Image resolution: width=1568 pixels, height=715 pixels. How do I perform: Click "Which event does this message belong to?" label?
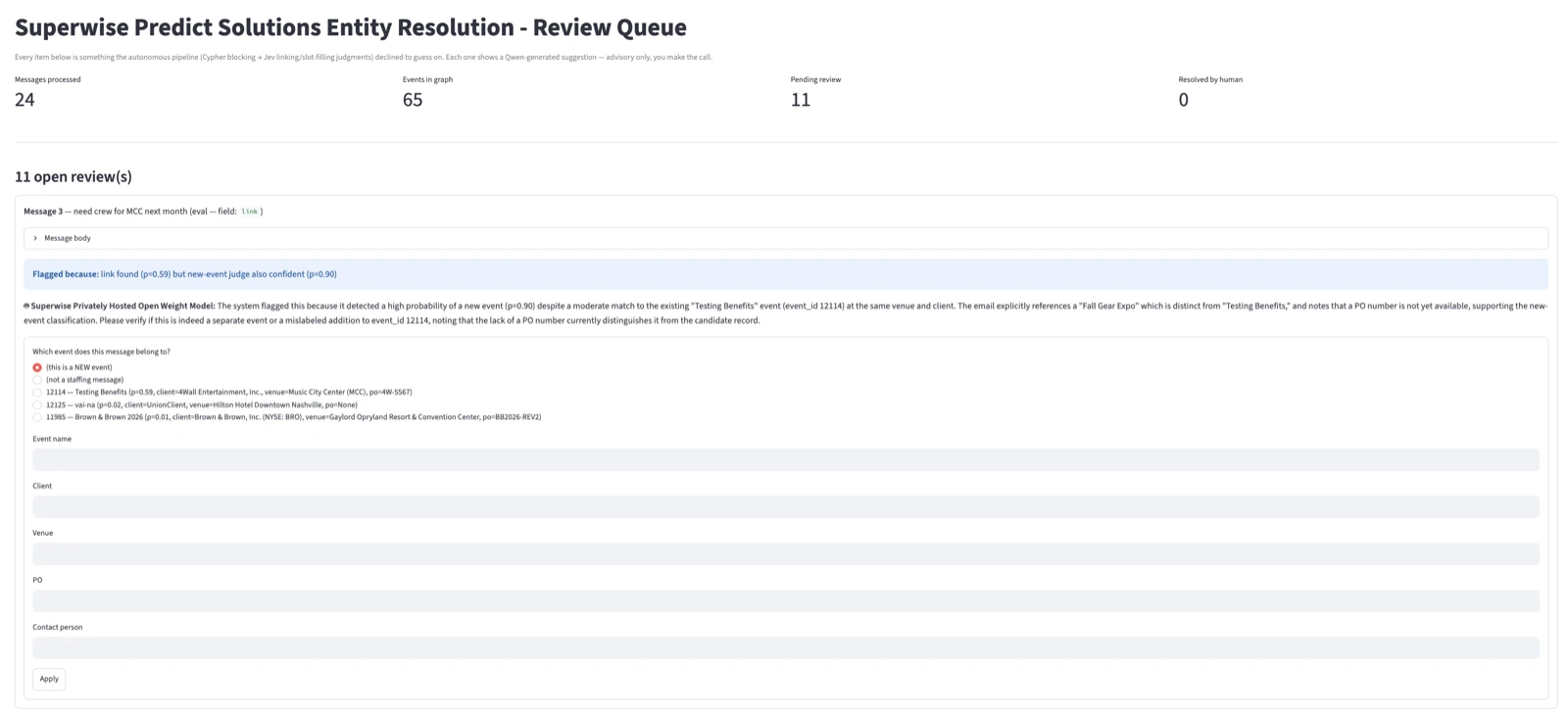(x=101, y=352)
